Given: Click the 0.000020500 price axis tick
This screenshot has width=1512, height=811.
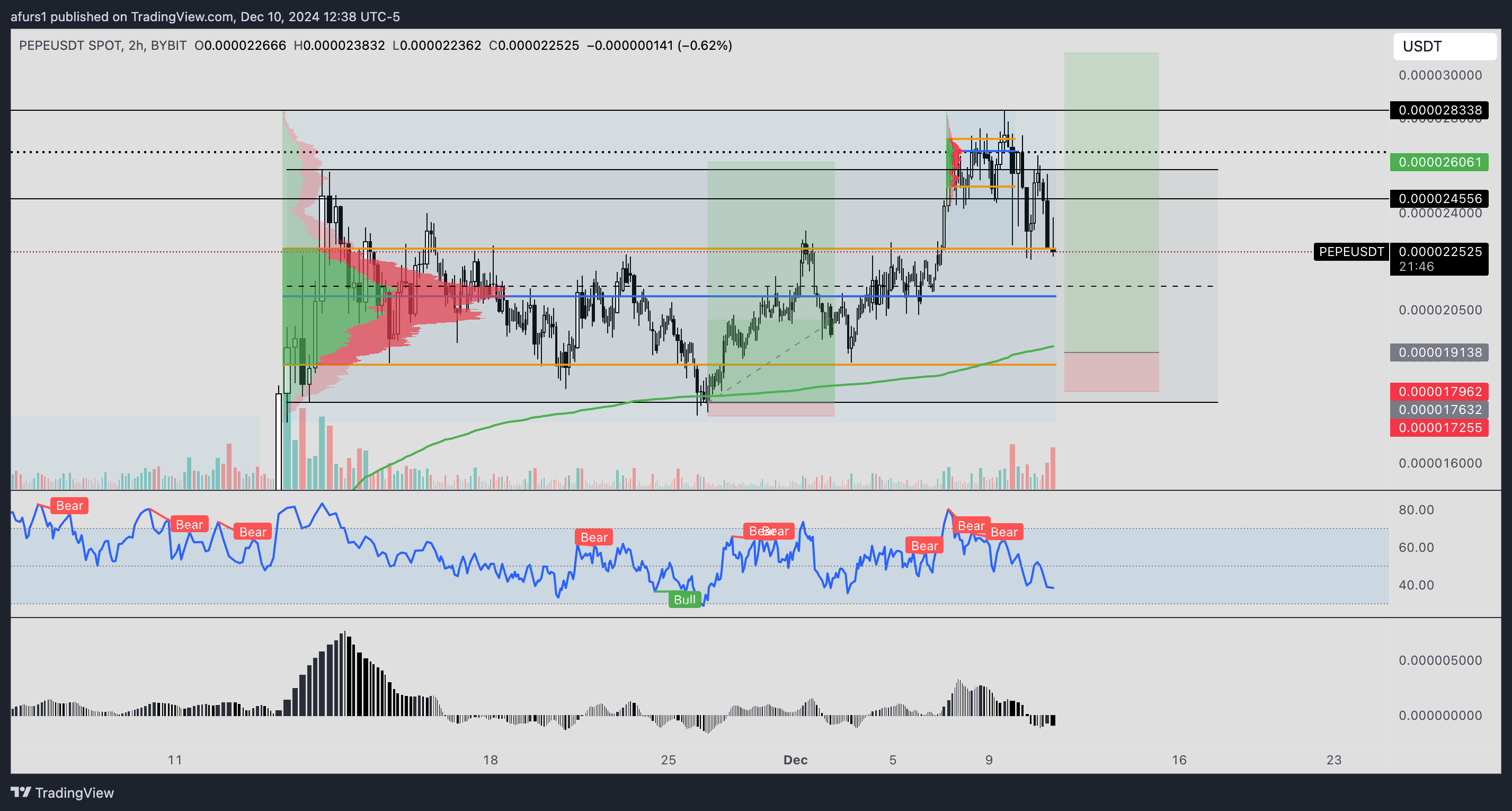Looking at the screenshot, I should coord(1440,310).
